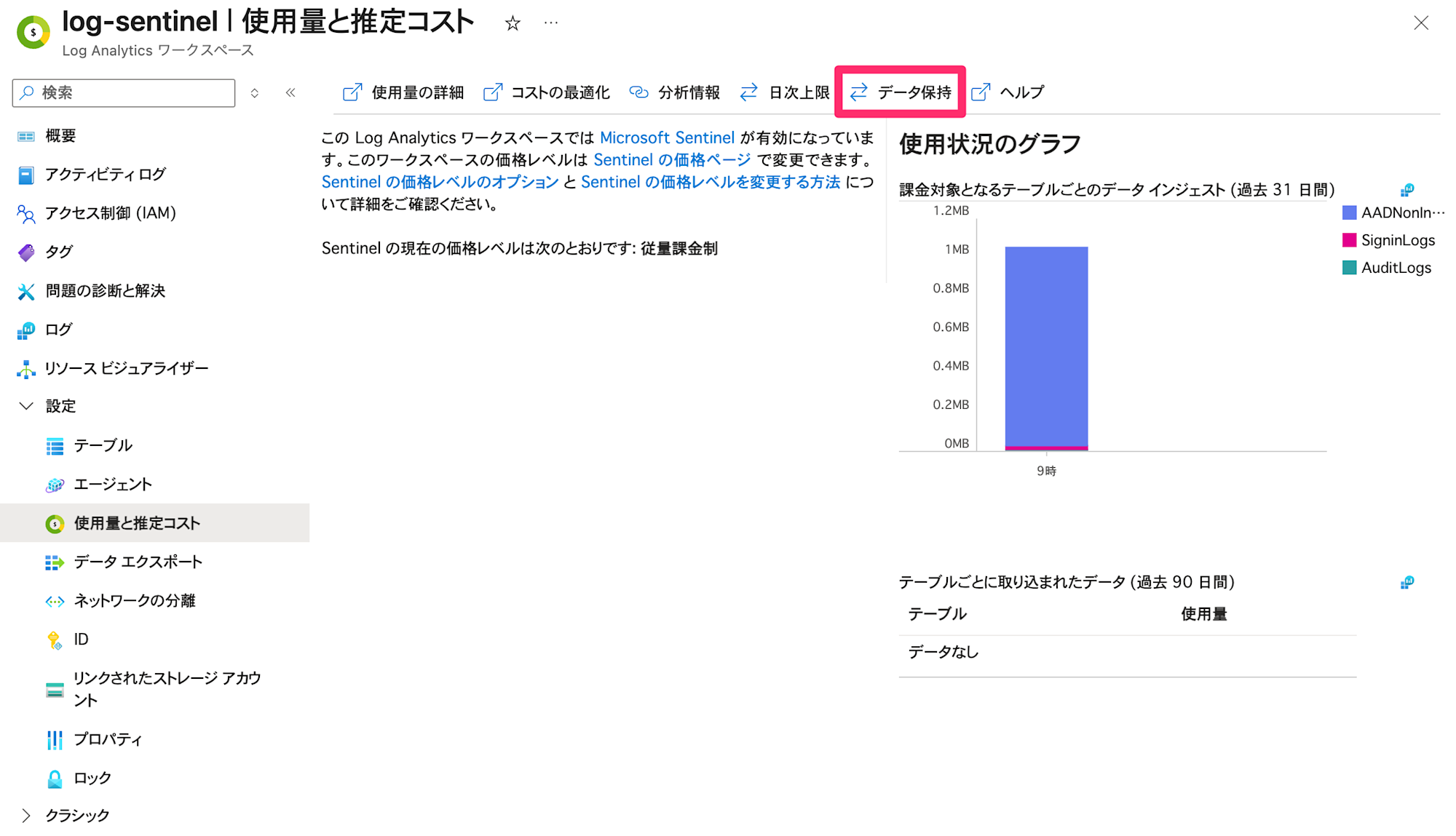The image size is (1456, 836).
Task: Collapse the sidebar with double chevron
Action: tap(290, 92)
